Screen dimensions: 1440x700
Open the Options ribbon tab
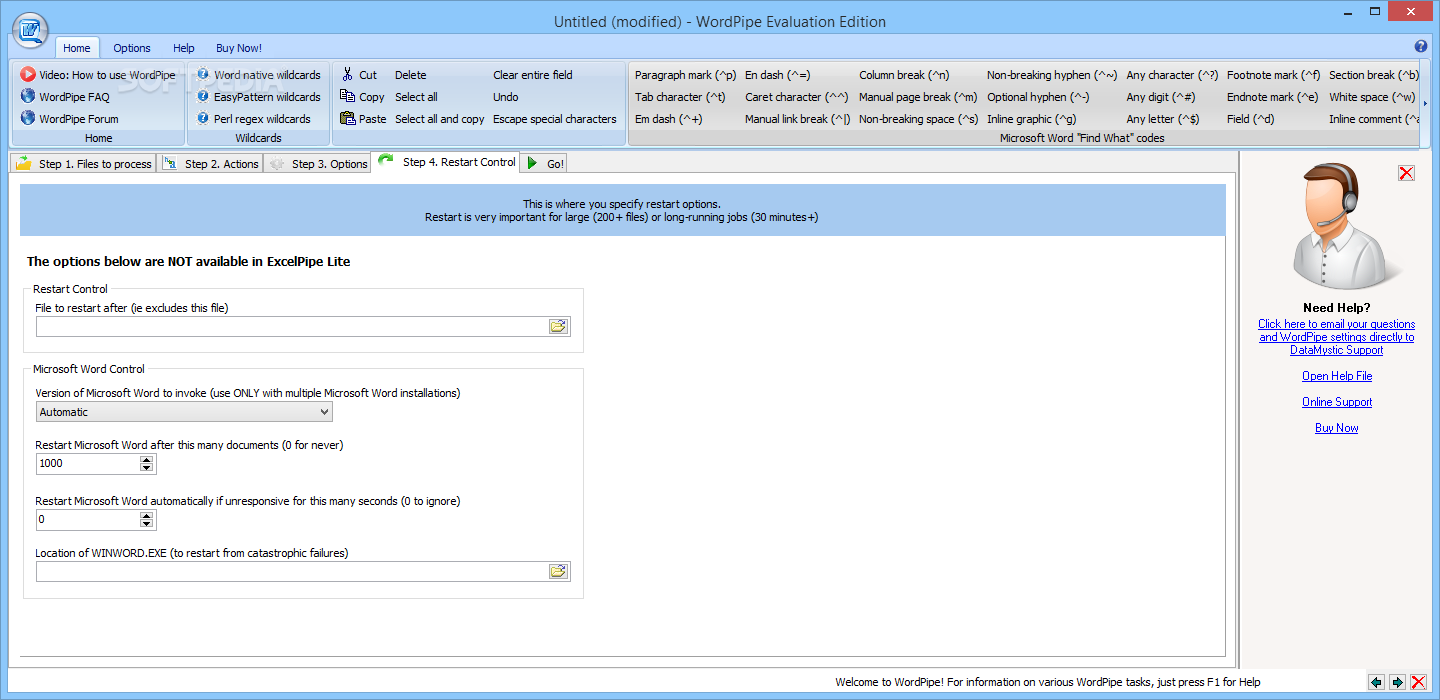[132, 48]
